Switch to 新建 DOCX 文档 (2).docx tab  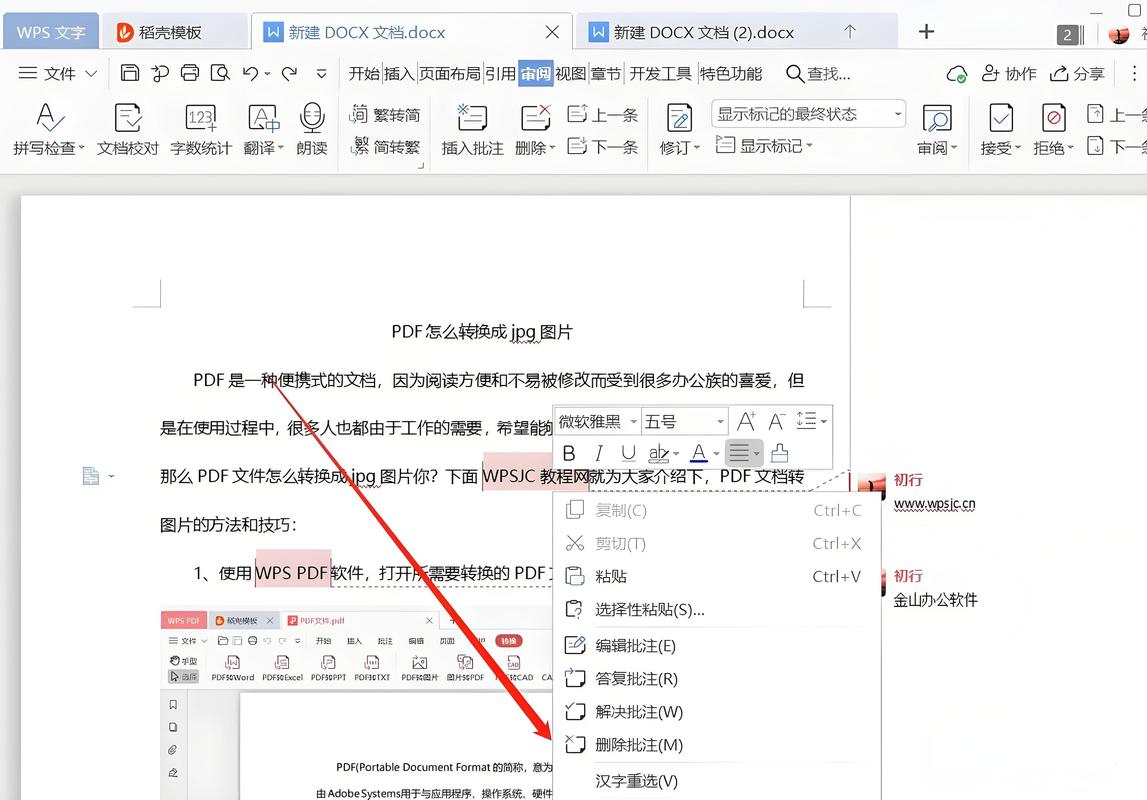737,32
